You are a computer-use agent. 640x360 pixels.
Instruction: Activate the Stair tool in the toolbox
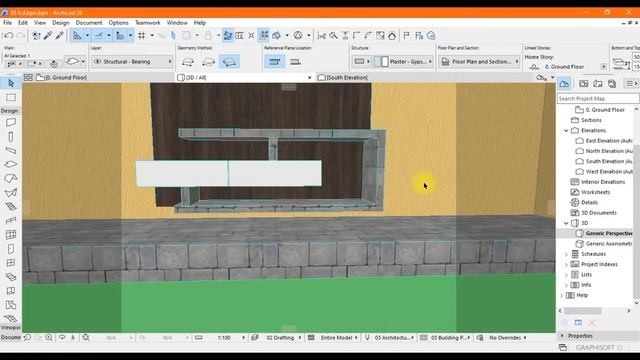[x=11, y=207]
